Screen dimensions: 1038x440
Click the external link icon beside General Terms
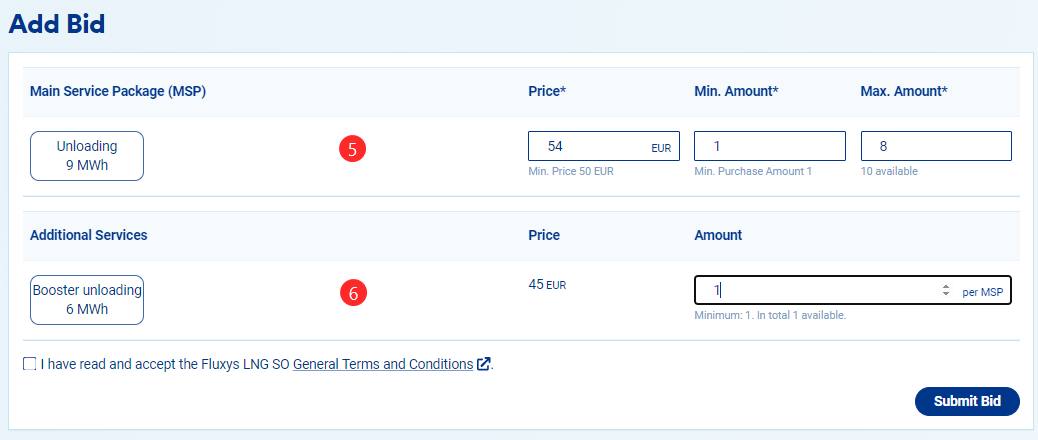click(x=484, y=365)
